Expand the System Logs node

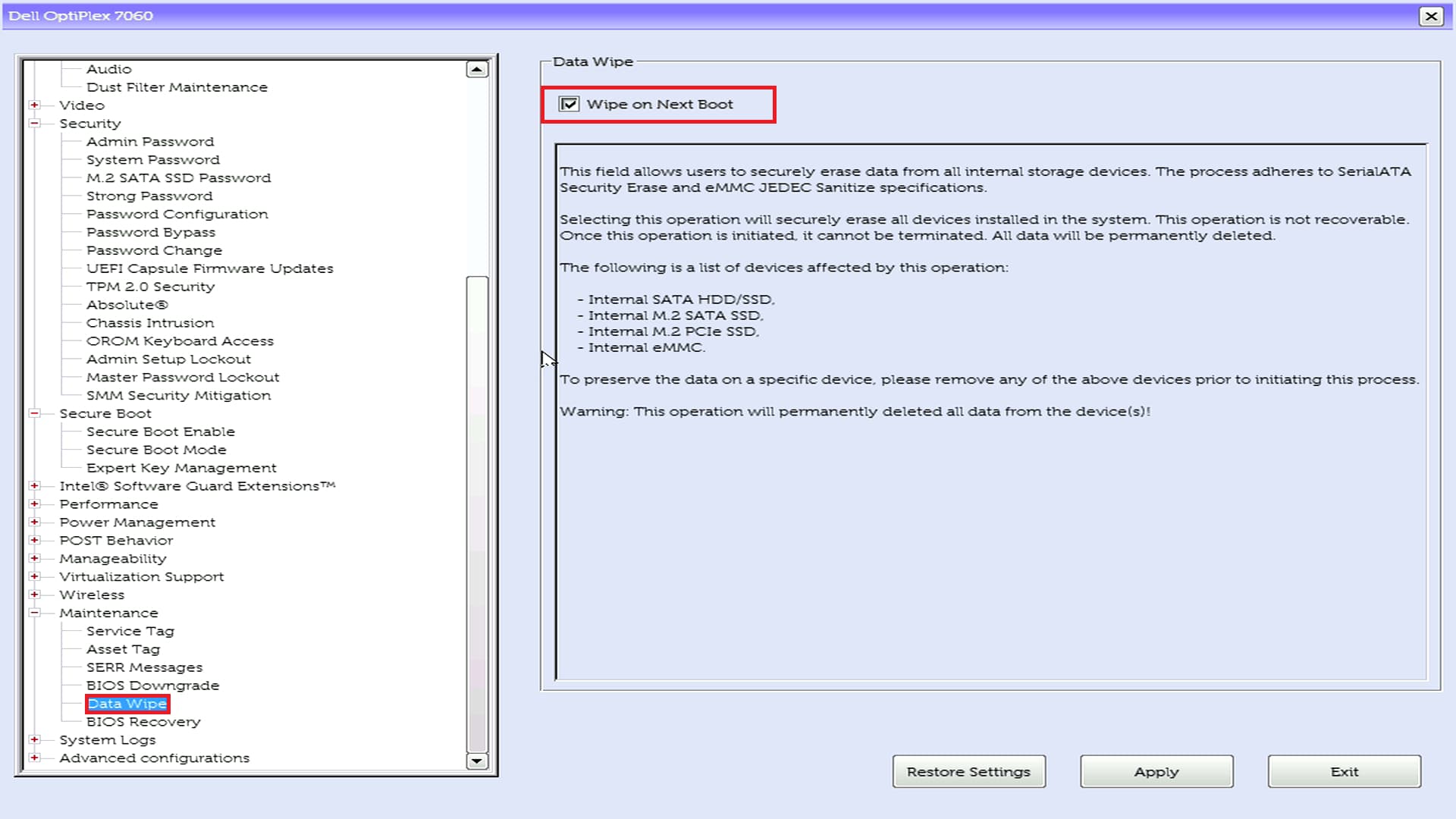tap(34, 739)
